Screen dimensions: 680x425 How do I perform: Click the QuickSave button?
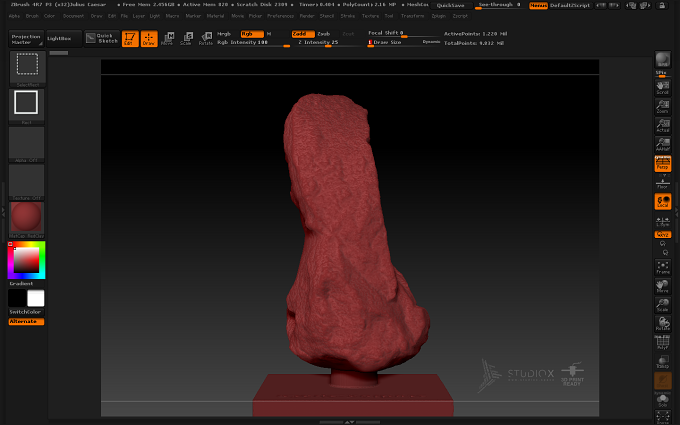point(451,6)
